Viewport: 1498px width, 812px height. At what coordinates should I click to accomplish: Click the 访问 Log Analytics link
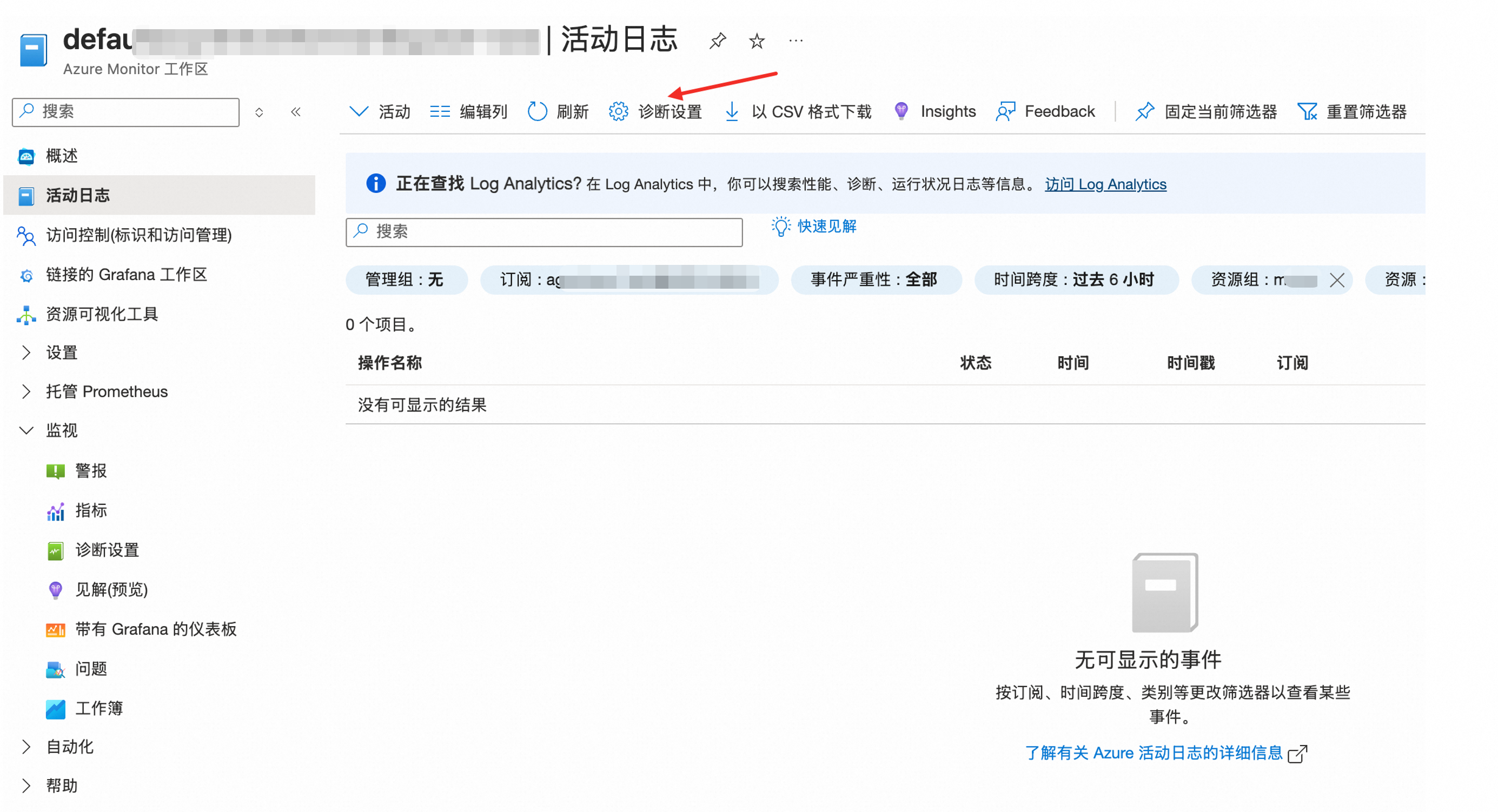pos(1105,184)
